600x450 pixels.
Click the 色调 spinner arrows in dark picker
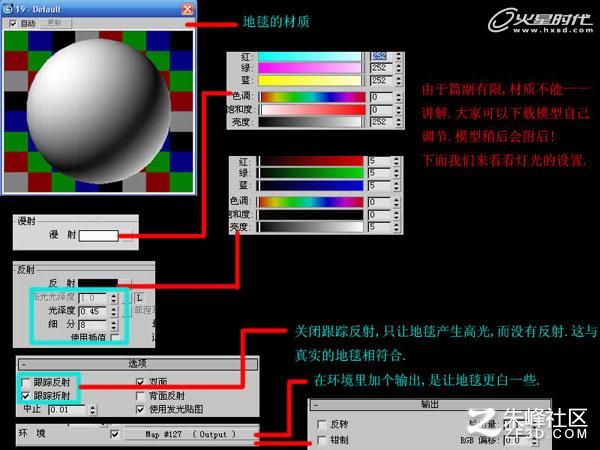(x=396, y=202)
